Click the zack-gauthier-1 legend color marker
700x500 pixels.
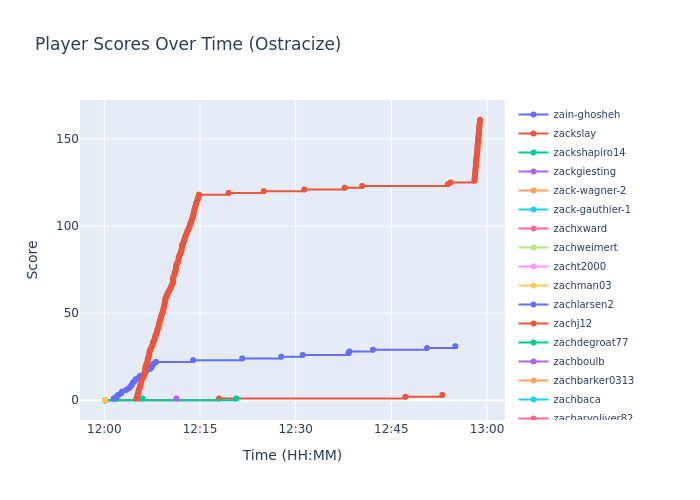pos(533,210)
